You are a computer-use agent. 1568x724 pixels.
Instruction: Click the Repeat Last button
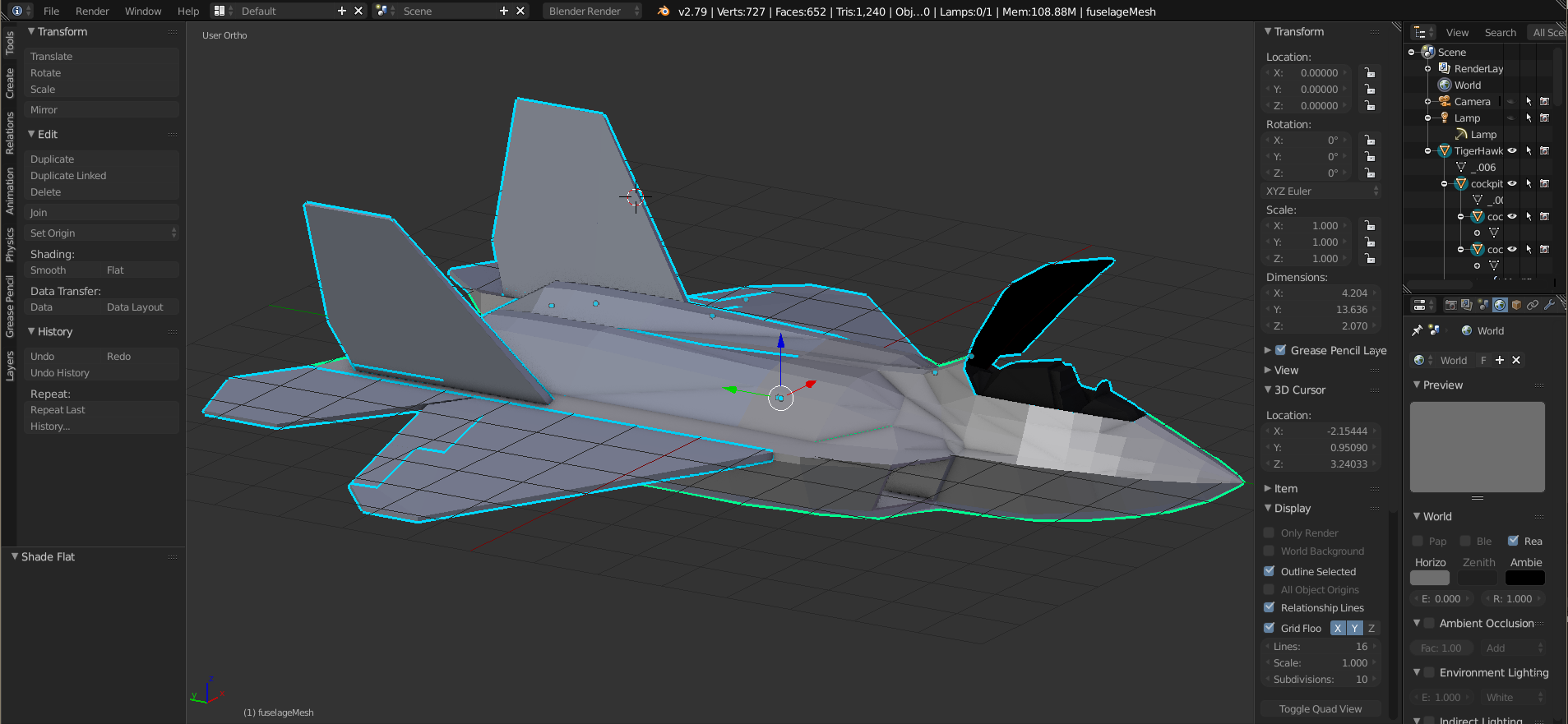coord(102,410)
